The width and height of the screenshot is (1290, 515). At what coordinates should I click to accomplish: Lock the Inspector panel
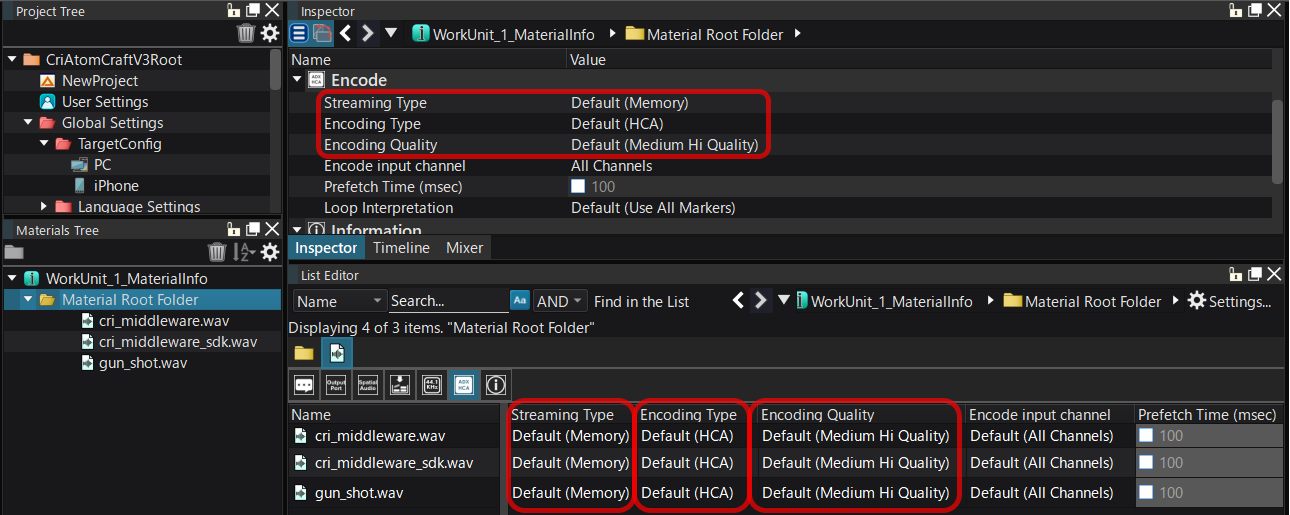[x=1235, y=10]
